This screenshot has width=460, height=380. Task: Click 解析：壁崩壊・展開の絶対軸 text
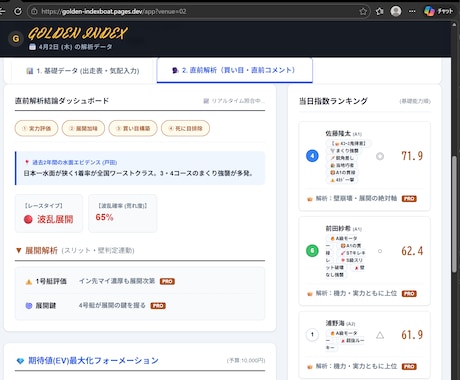point(356,199)
